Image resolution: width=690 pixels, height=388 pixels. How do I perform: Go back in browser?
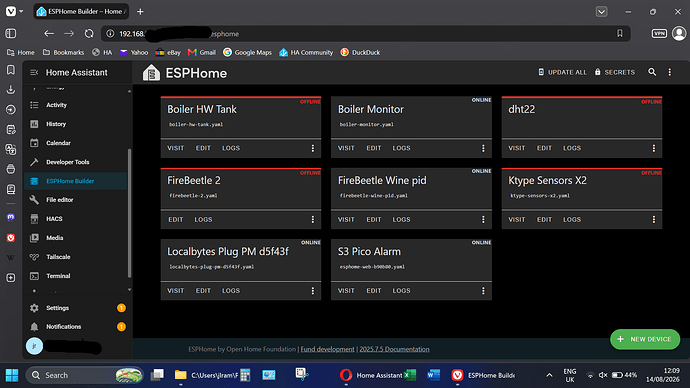pos(49,33)
